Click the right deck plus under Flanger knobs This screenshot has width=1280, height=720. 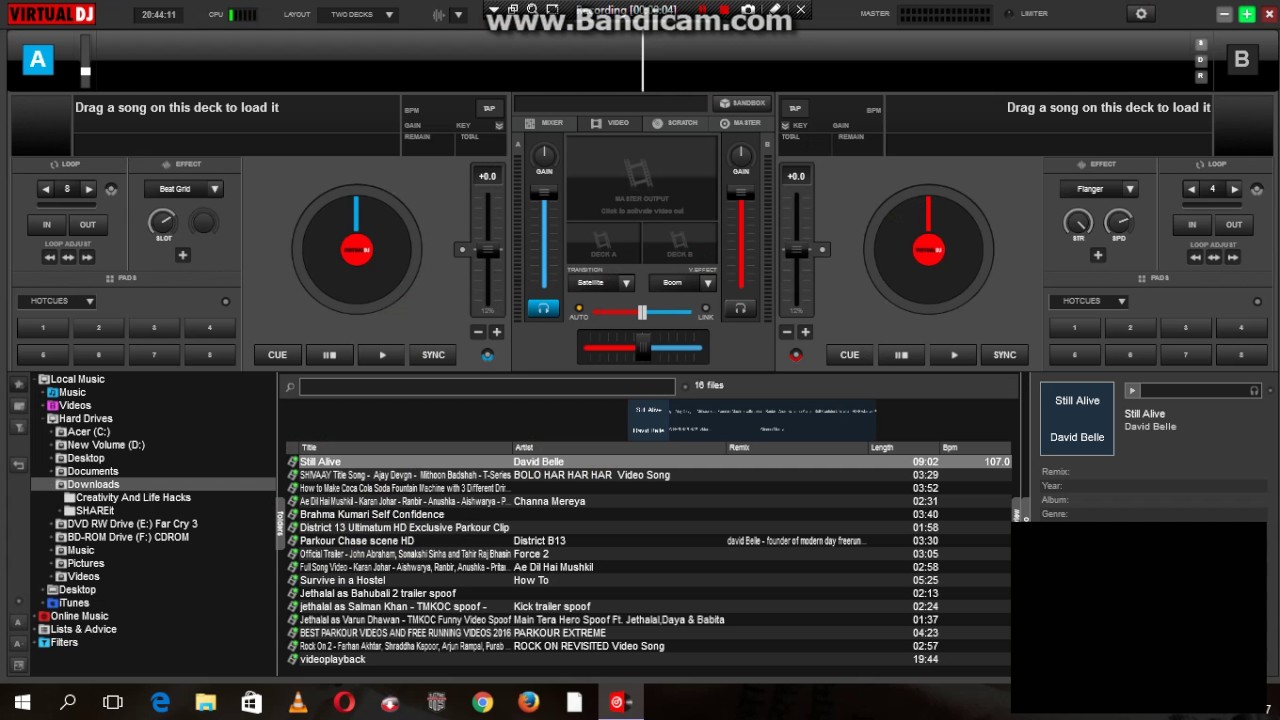coord(1097,255)
